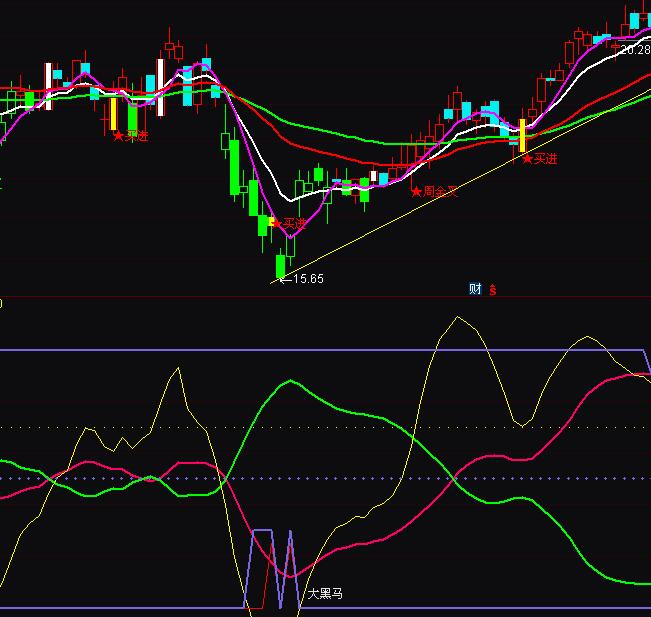Click the leftmost ★买进 buy signal marker
Image resolution: width=651 pixels, height=617 pixels.
tap(131, 136)
